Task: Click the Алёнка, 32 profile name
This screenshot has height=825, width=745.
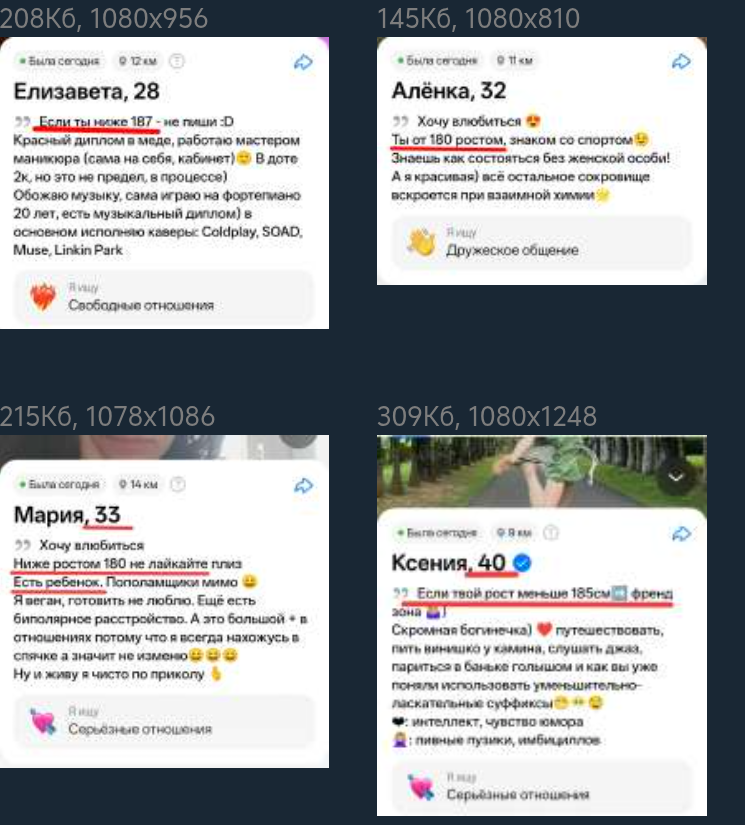Action: point(449,91)
